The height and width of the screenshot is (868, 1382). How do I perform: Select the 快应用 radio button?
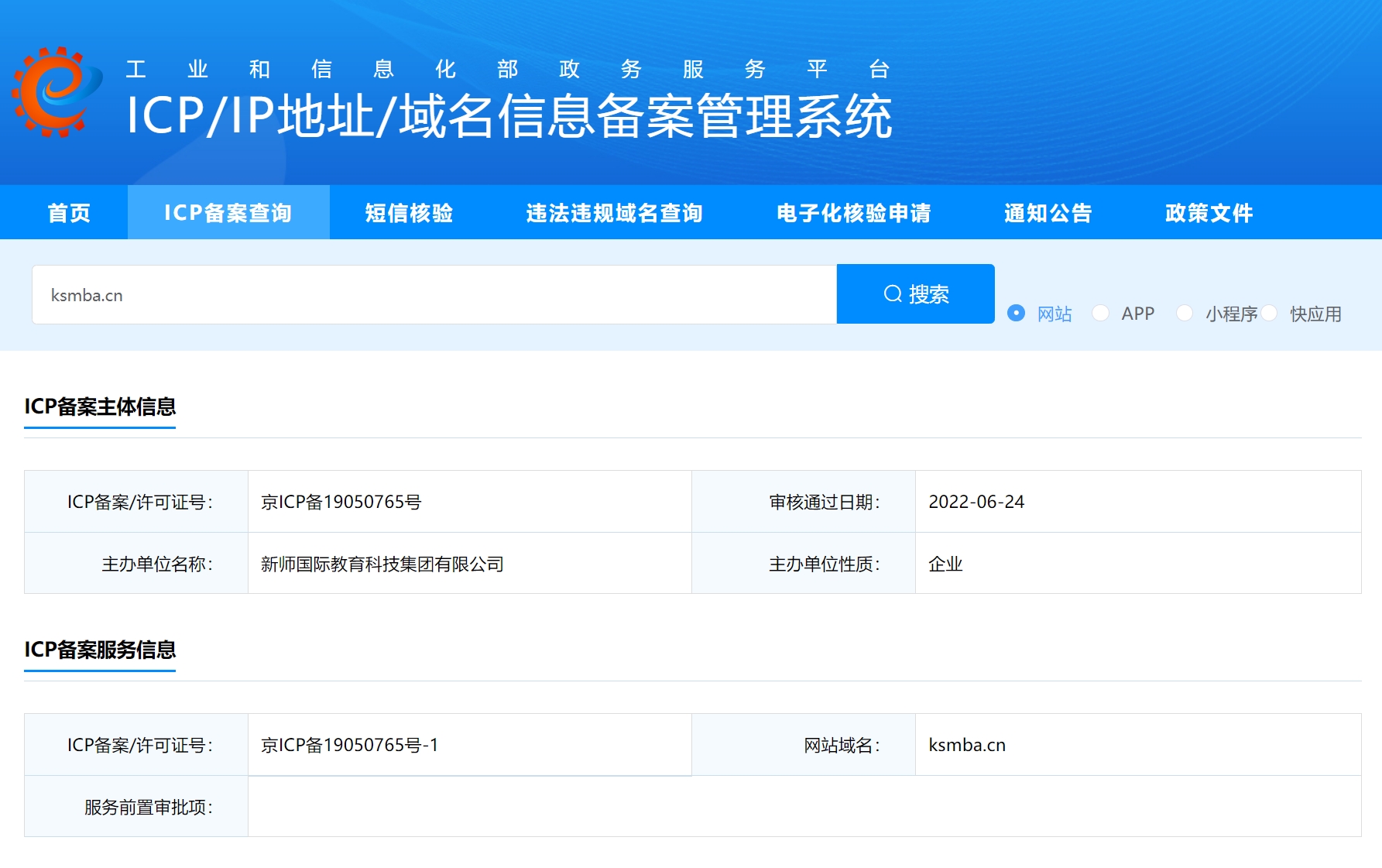tap(1270, 313)
